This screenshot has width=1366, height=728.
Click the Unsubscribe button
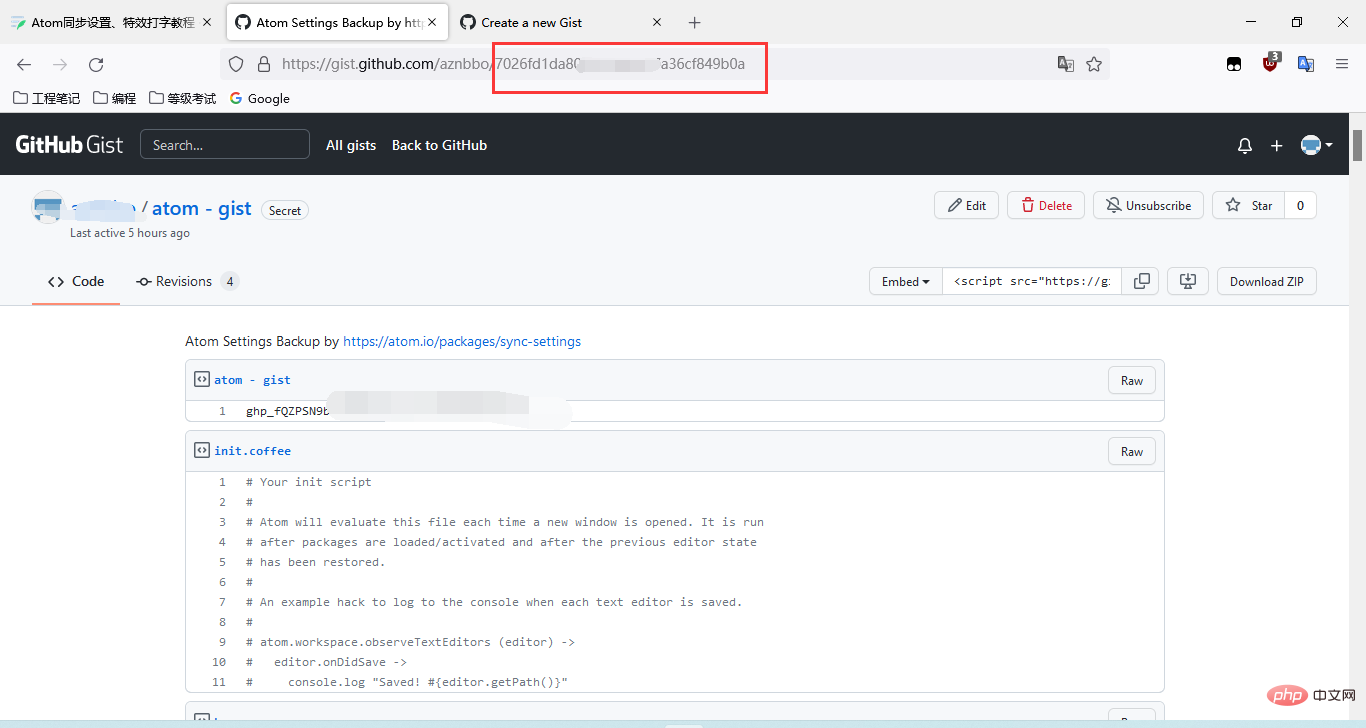point(1148,205)
